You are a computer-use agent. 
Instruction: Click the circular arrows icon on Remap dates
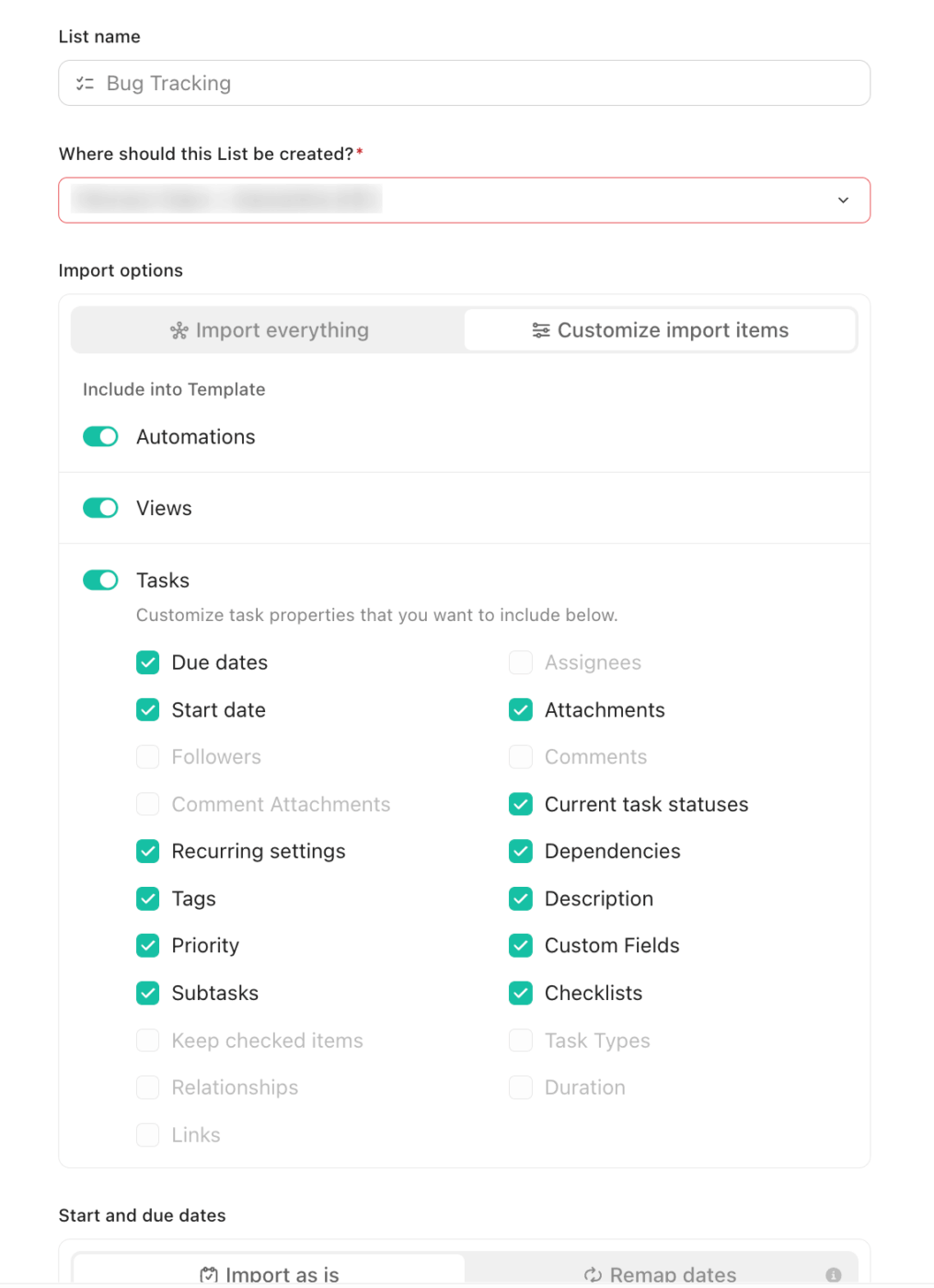click(x=594, y=1273)
